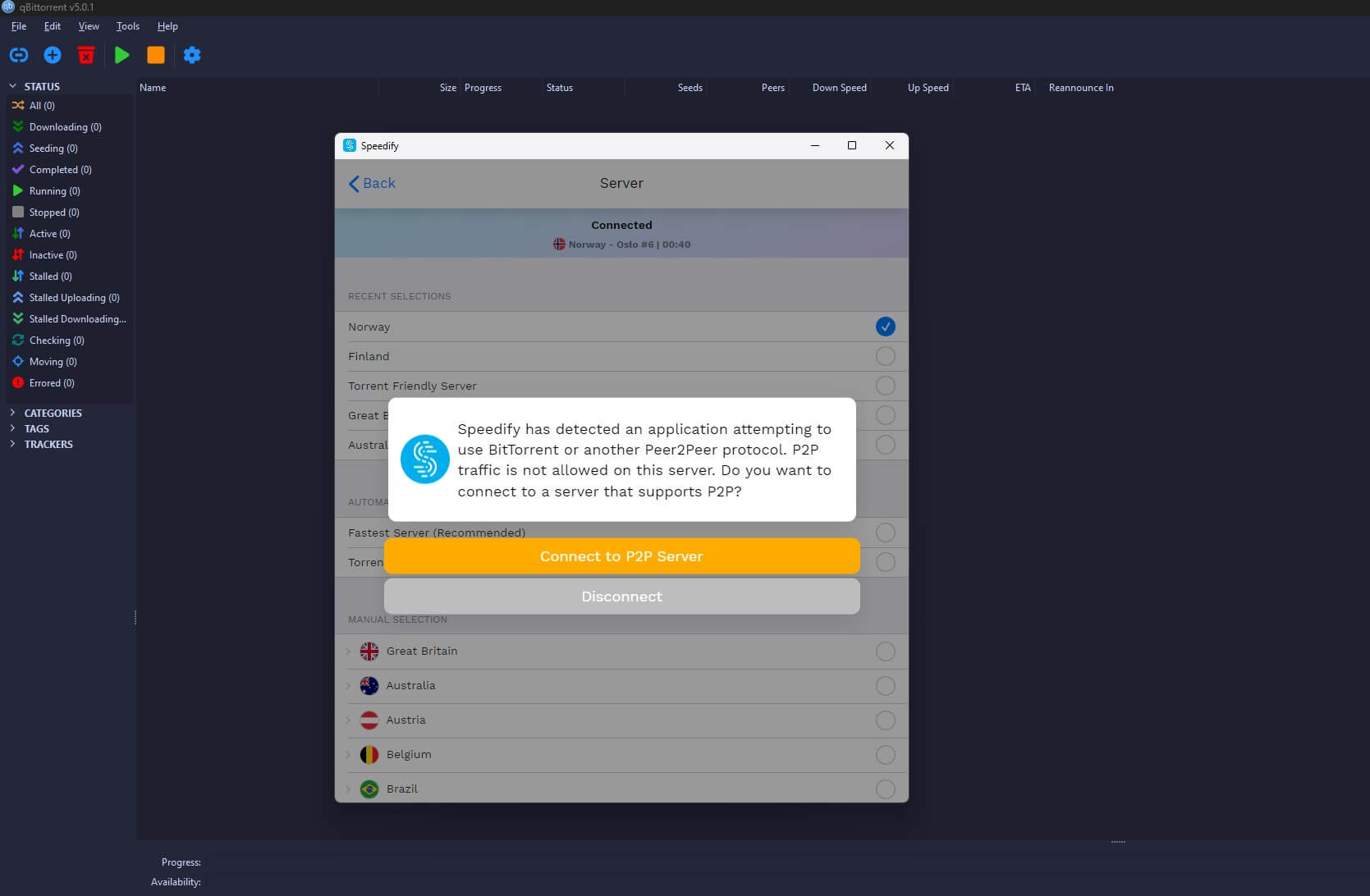The width and height of the screenshot is (1370, 896).
Task: Expand Great Britain server list chevron
Action: pyautogui.click(x=348, y=651)
